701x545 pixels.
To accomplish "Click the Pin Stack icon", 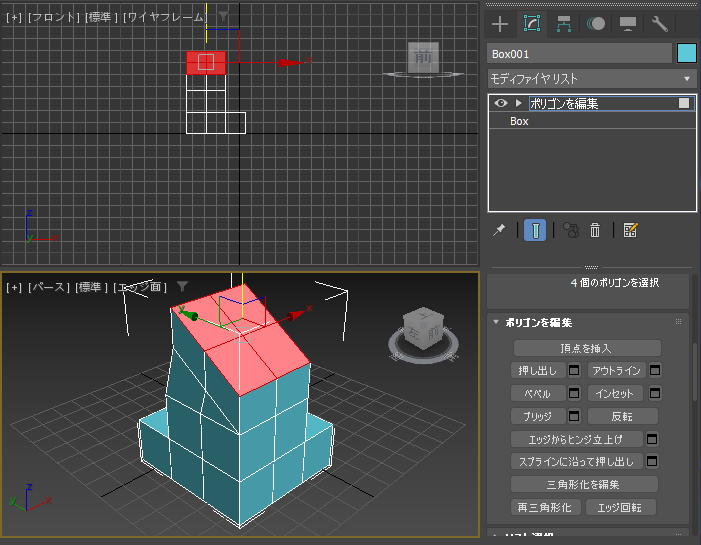I will pyautogui.click(x=499, y=230).
